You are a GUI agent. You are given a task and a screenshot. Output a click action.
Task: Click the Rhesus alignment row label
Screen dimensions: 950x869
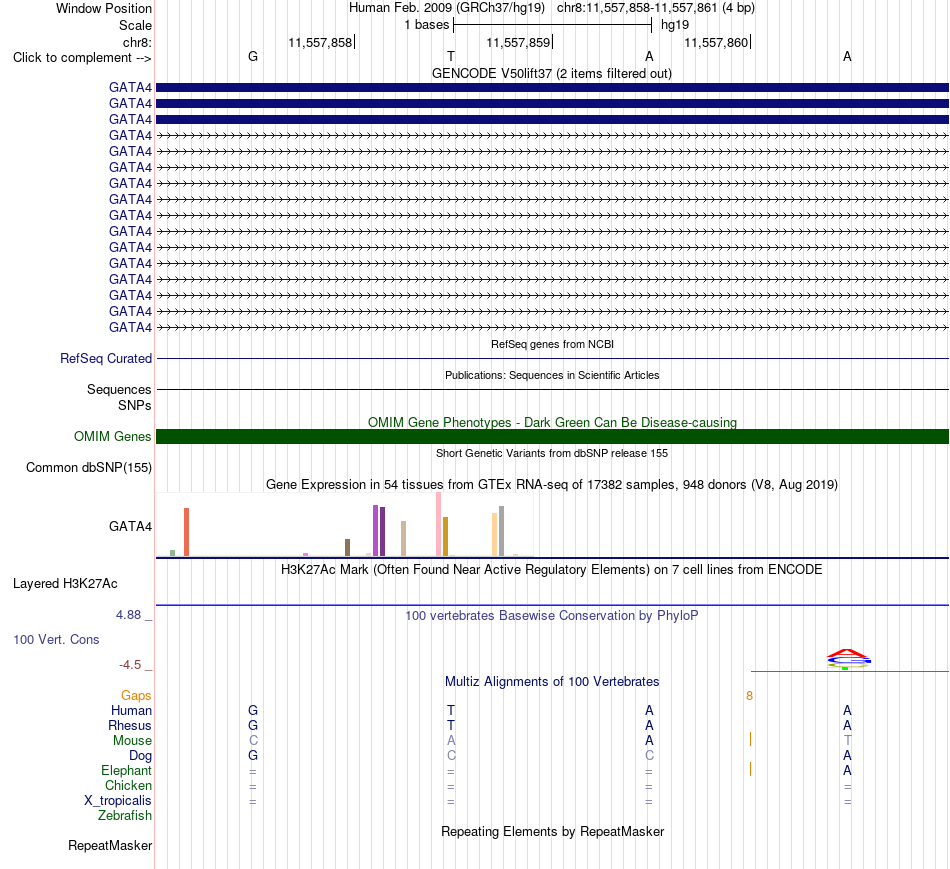click(x=130, y=725)
